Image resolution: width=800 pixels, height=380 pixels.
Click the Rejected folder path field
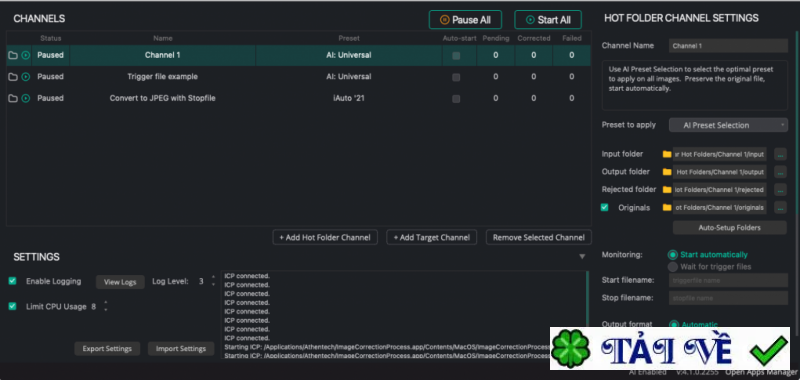point(719,190)
